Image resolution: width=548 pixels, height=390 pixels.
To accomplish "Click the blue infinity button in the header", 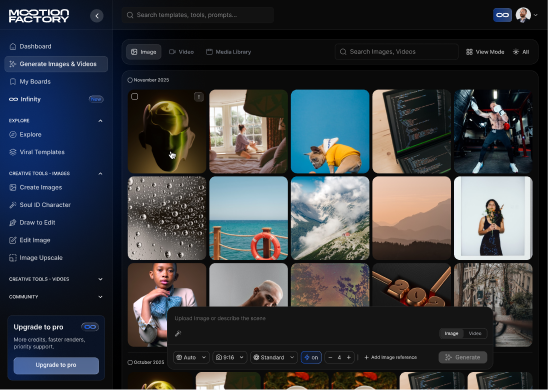I will [502, 15].
